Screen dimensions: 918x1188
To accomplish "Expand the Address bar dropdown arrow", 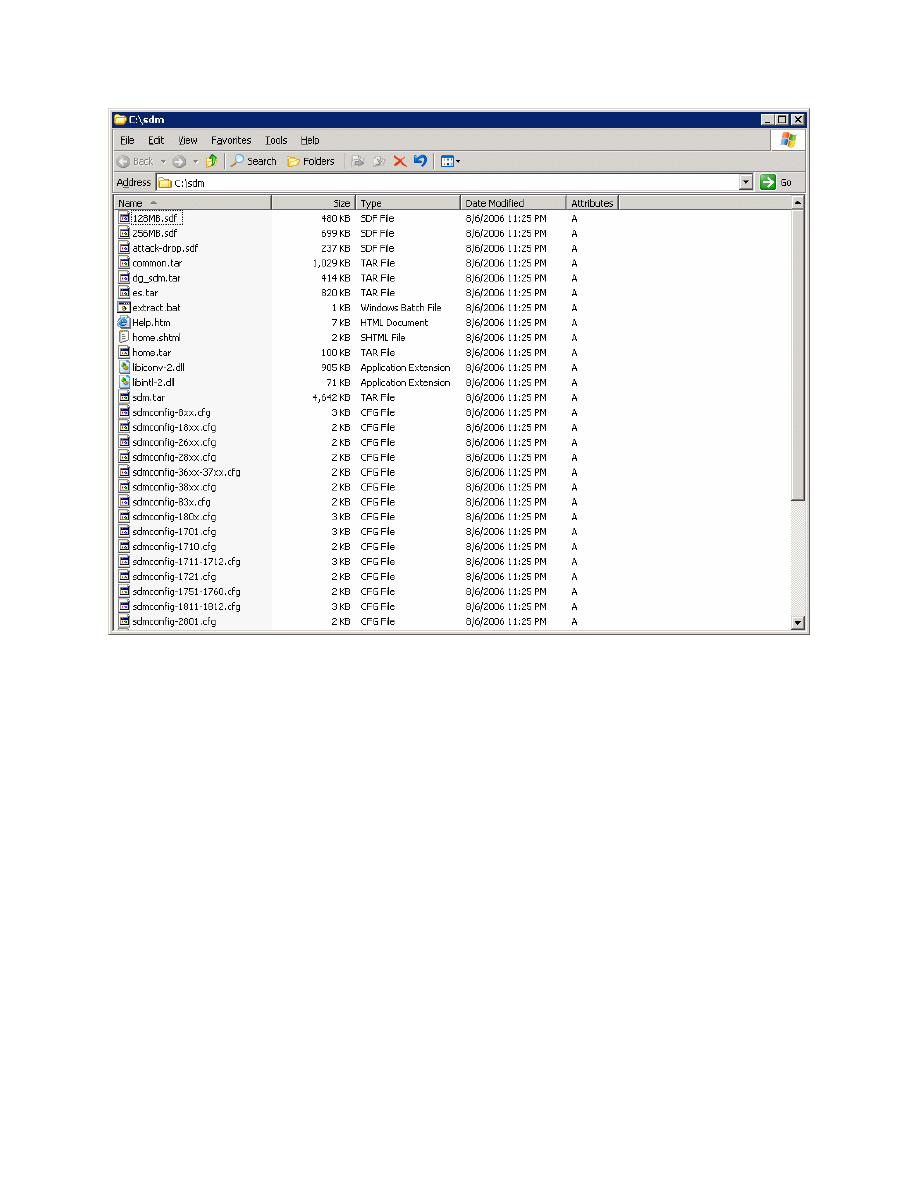I will tap(746, 182).
